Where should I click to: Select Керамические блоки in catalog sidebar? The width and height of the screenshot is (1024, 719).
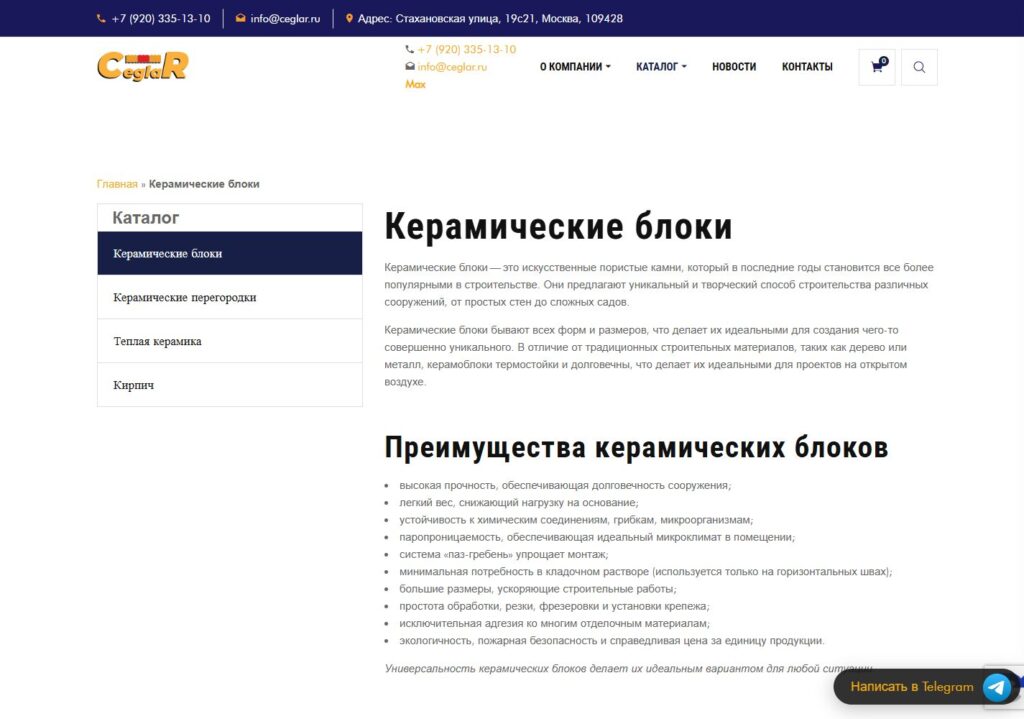click(230, 253)
